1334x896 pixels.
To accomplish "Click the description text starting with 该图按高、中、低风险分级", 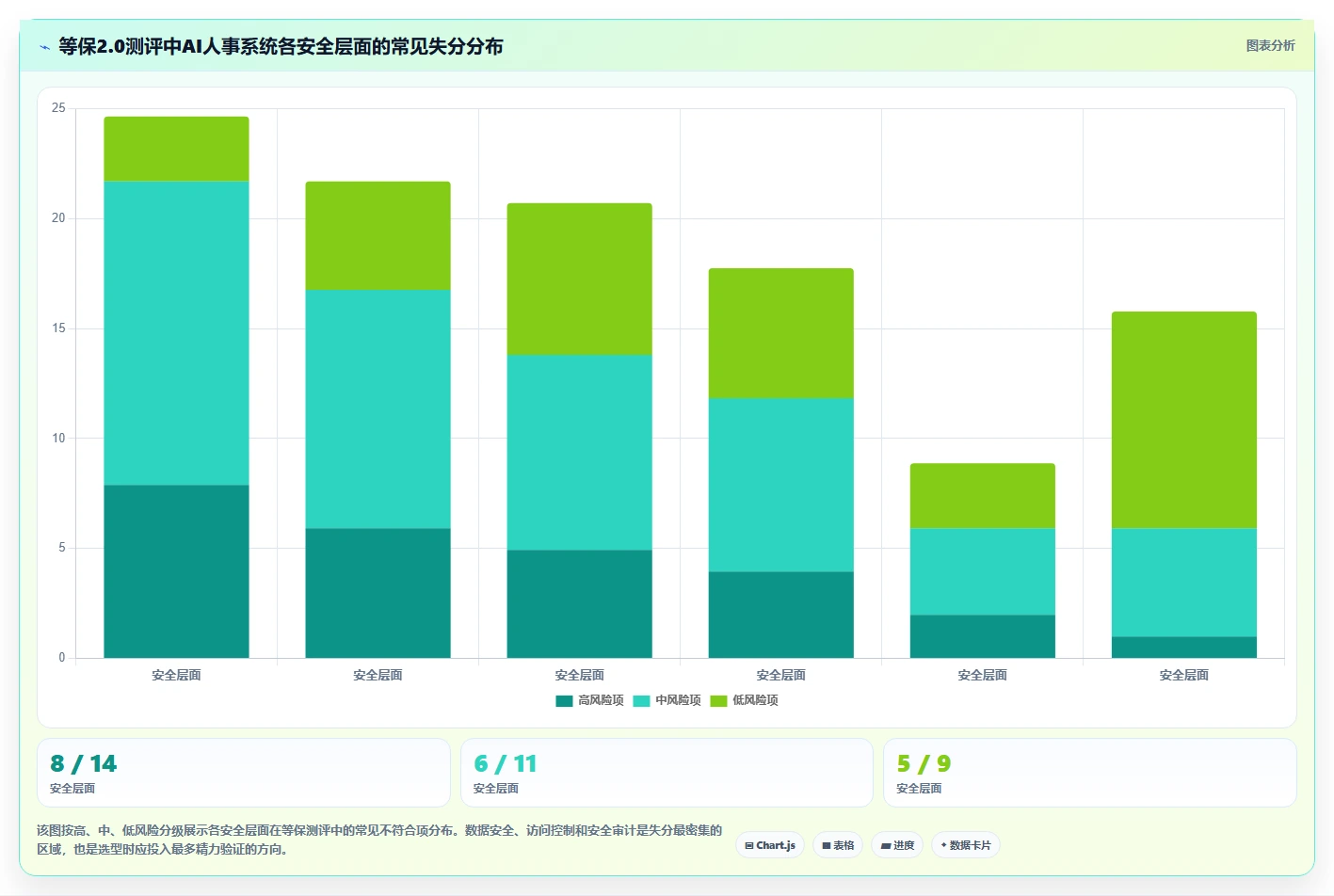I will coord(379,840).
